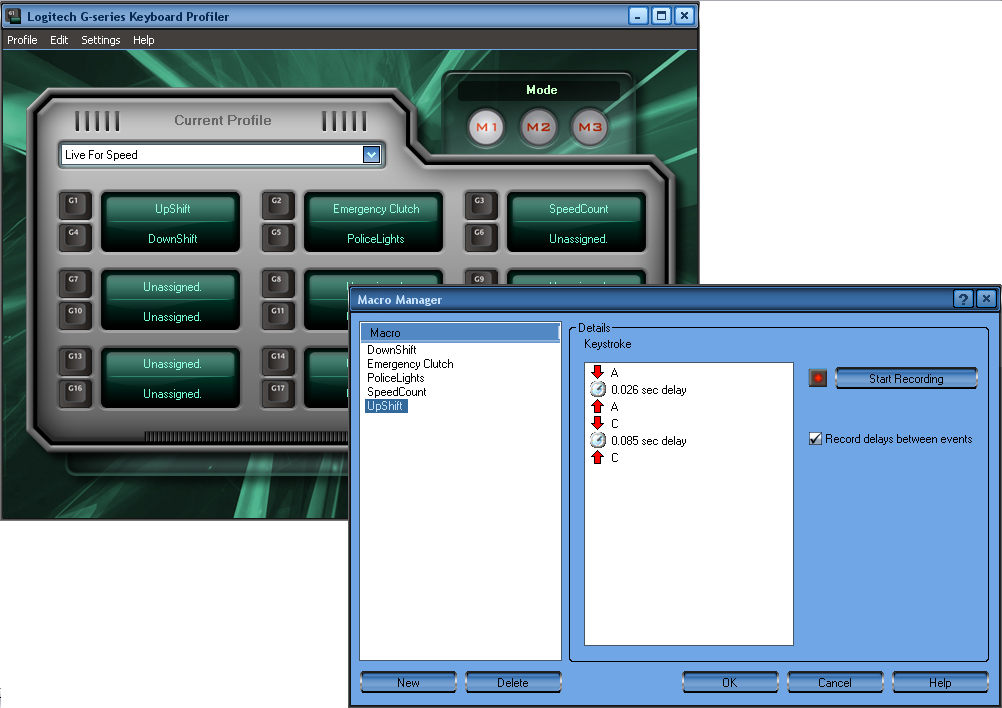Select the UpShift assignment for G1

[173, 209]
